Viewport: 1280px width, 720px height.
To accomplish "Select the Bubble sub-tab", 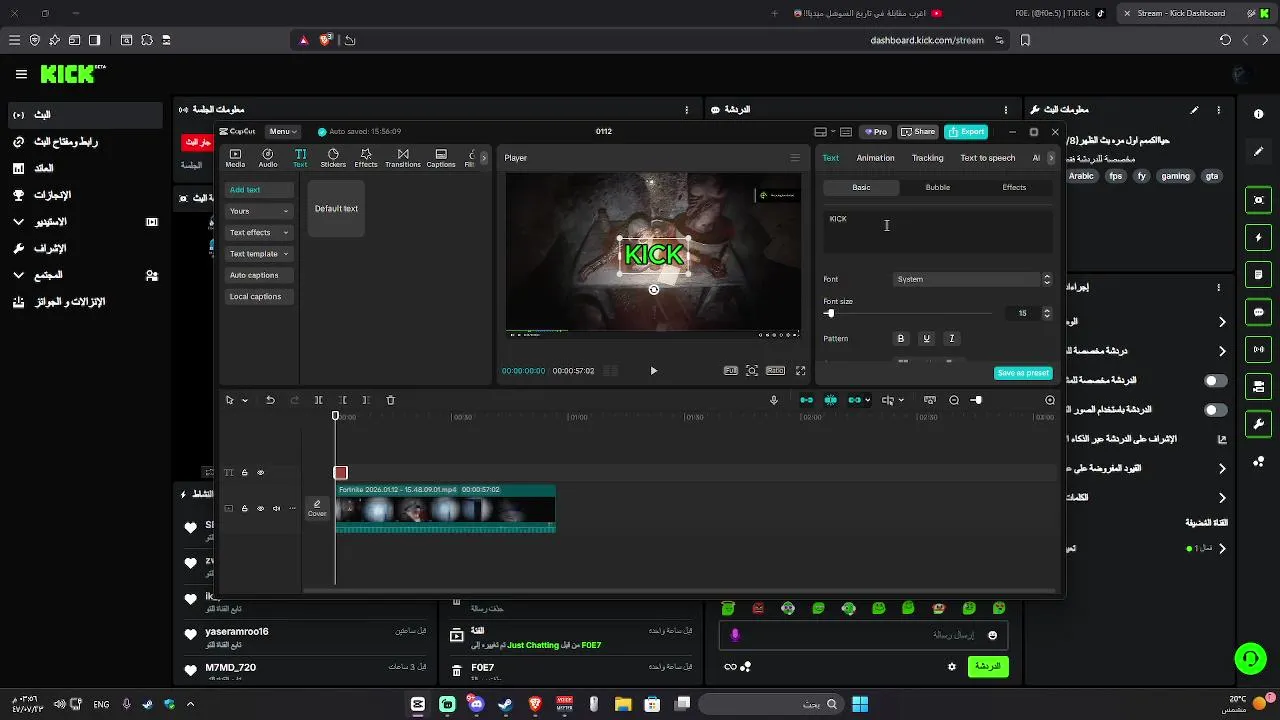I will [x=937, y=188].
